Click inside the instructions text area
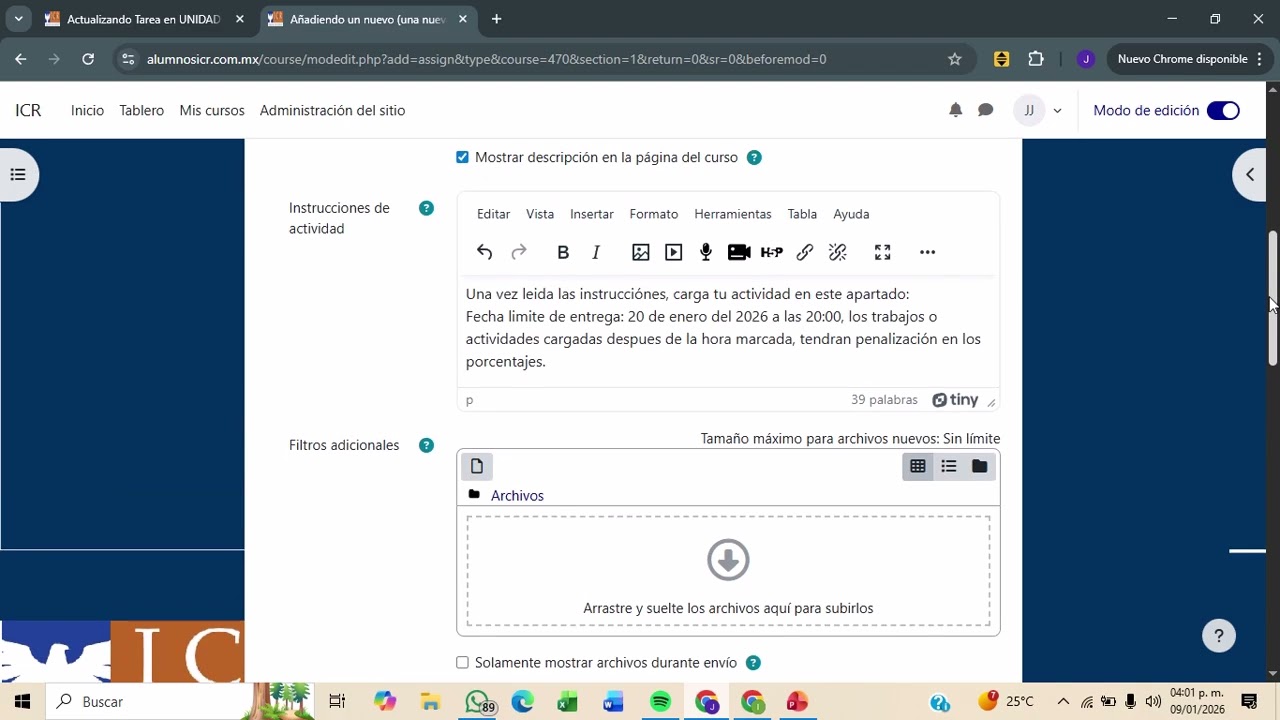1280x720 pixels. (x=728, y=330)
